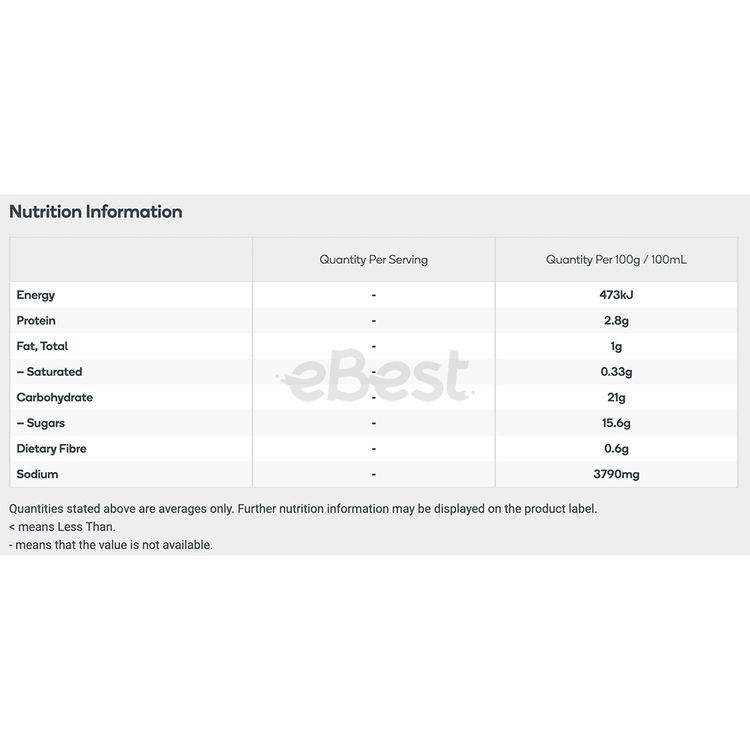Click the 15.6g sugars value
Viewport: 750px width, 750px height.
616,423
